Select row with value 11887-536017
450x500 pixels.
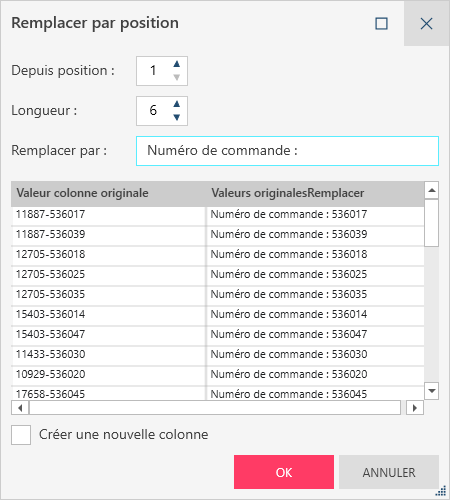pyautogui.click(x=218, y=214)
